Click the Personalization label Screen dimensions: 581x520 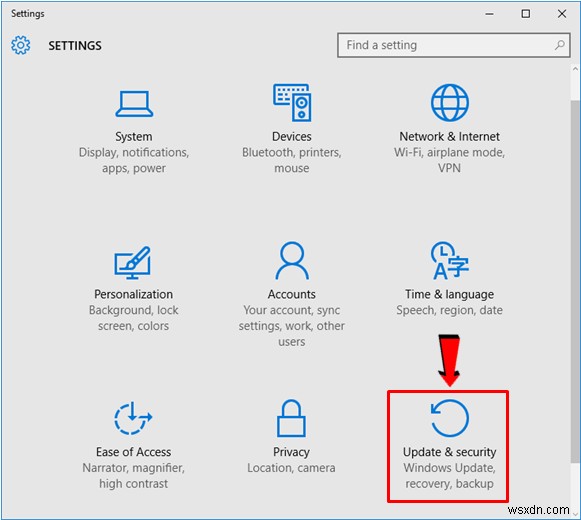(133, 294)
